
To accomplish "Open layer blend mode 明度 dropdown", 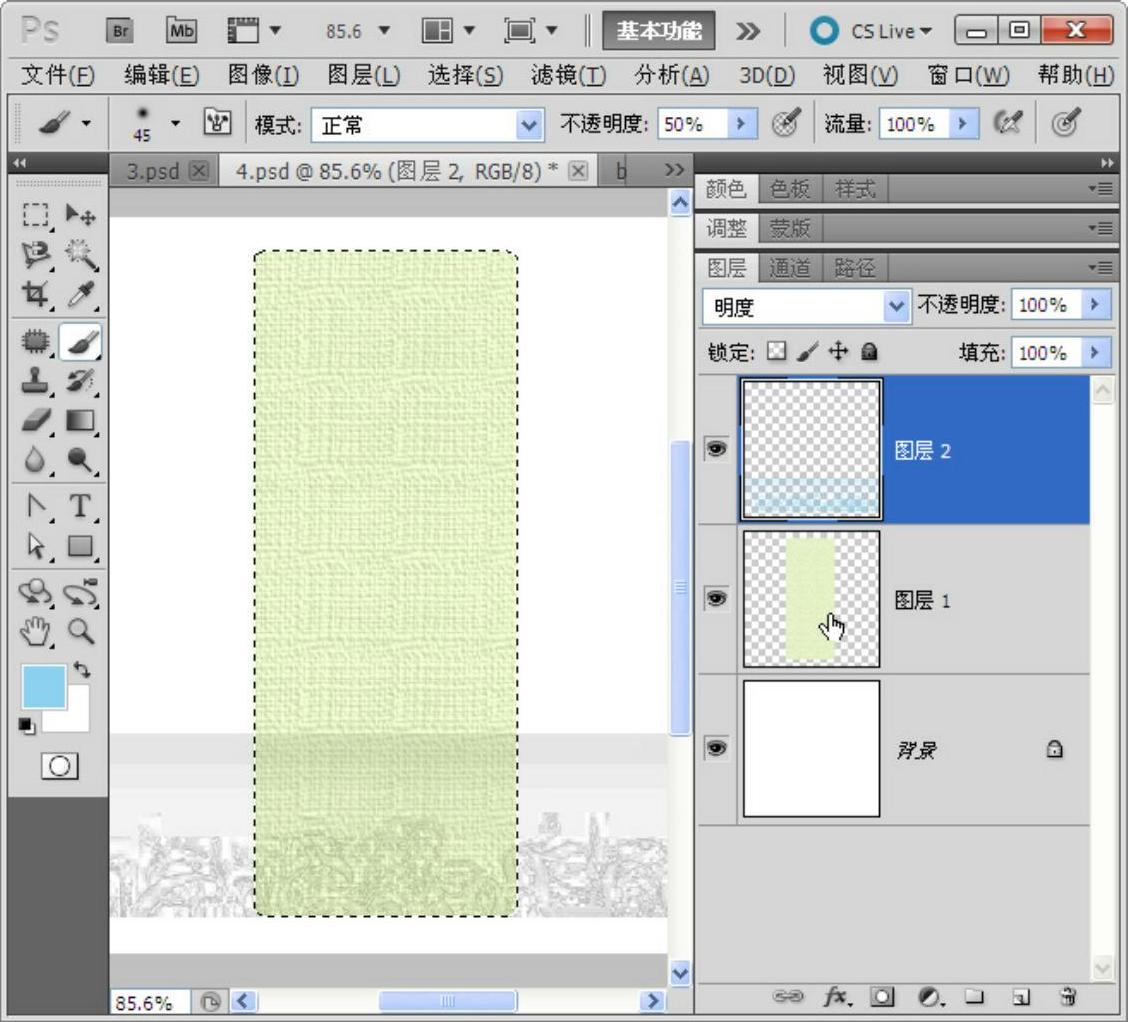I will pos(895,306).
